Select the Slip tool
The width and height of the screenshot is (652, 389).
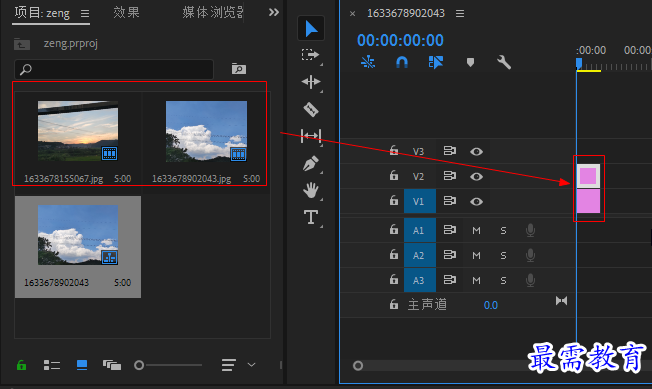click(311, 136)
